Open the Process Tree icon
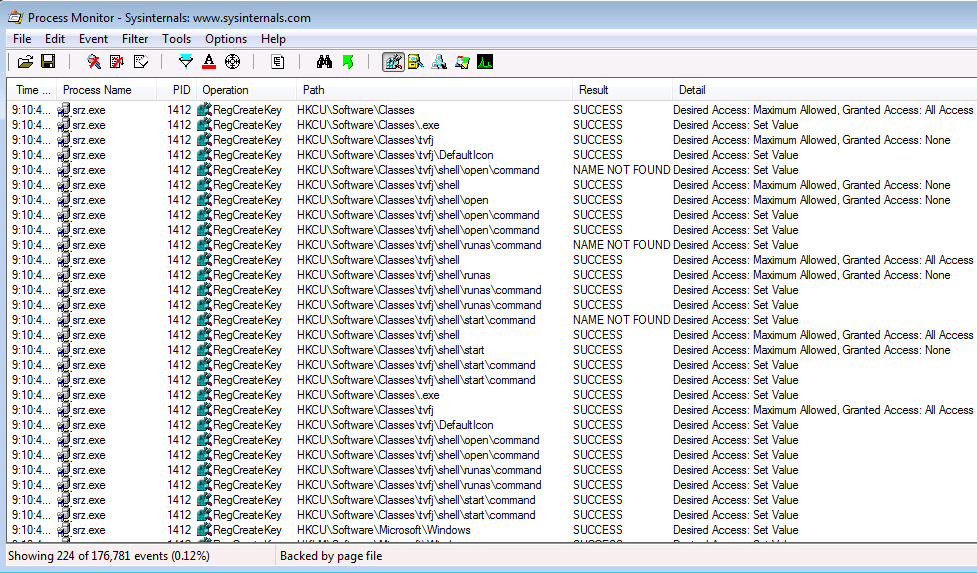This screenshot has height=573, width=977. pyautogui.click(x=278, y=62)
